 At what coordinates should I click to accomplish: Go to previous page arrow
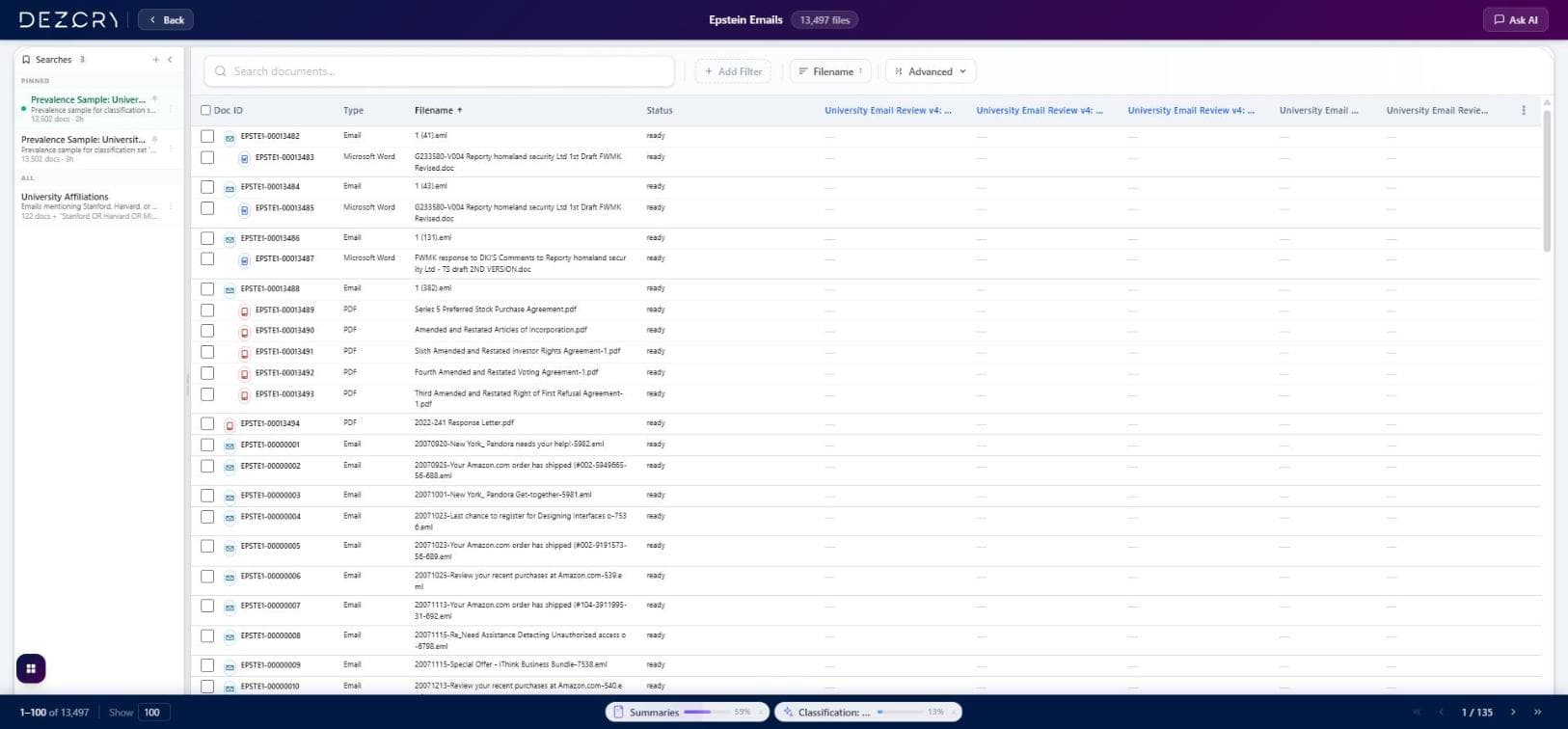[1441, 712]
